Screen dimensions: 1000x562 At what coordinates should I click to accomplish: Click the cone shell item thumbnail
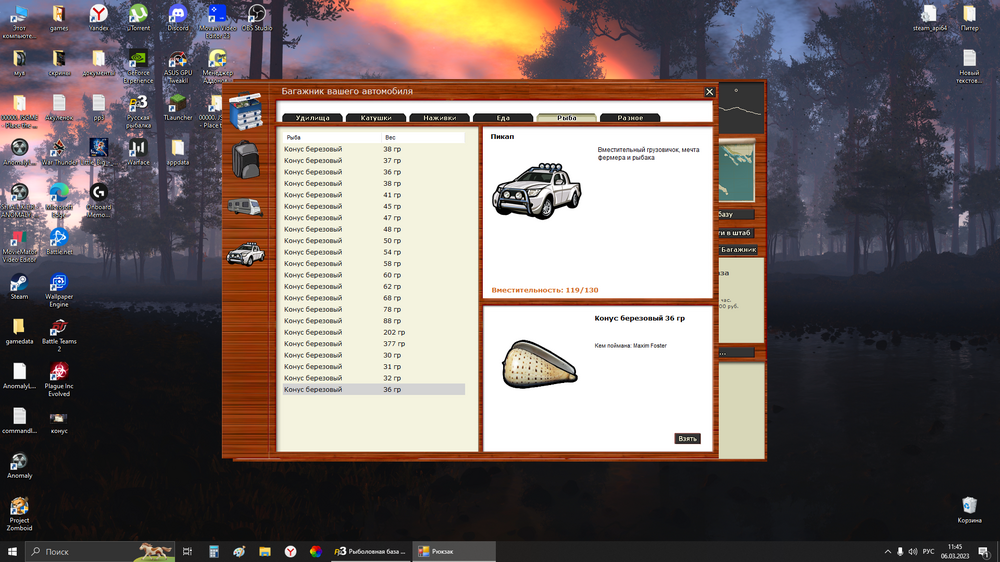tap(539, 365)
